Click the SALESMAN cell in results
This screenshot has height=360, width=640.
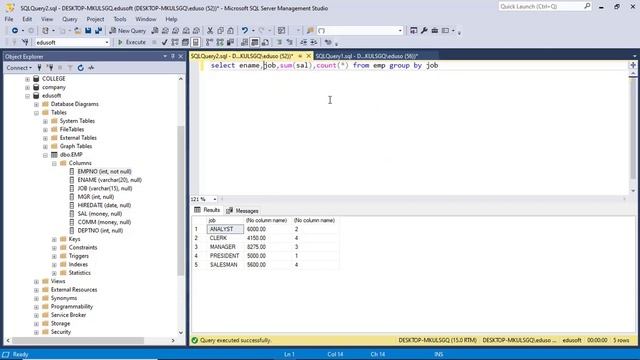(x=225, y=265)
